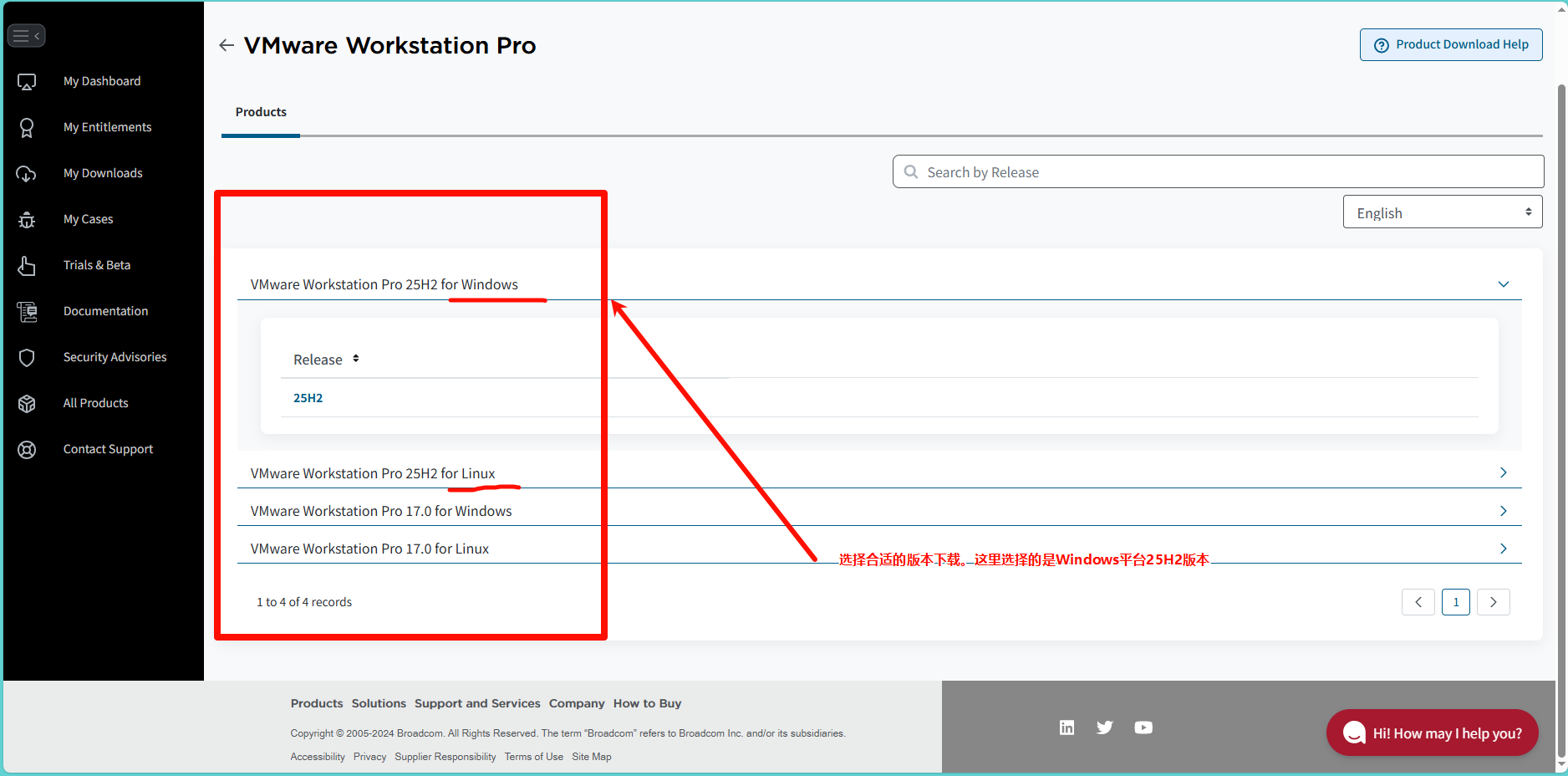Open Documentation from sidebar
Screen dimensions: 1568x776
106,311
